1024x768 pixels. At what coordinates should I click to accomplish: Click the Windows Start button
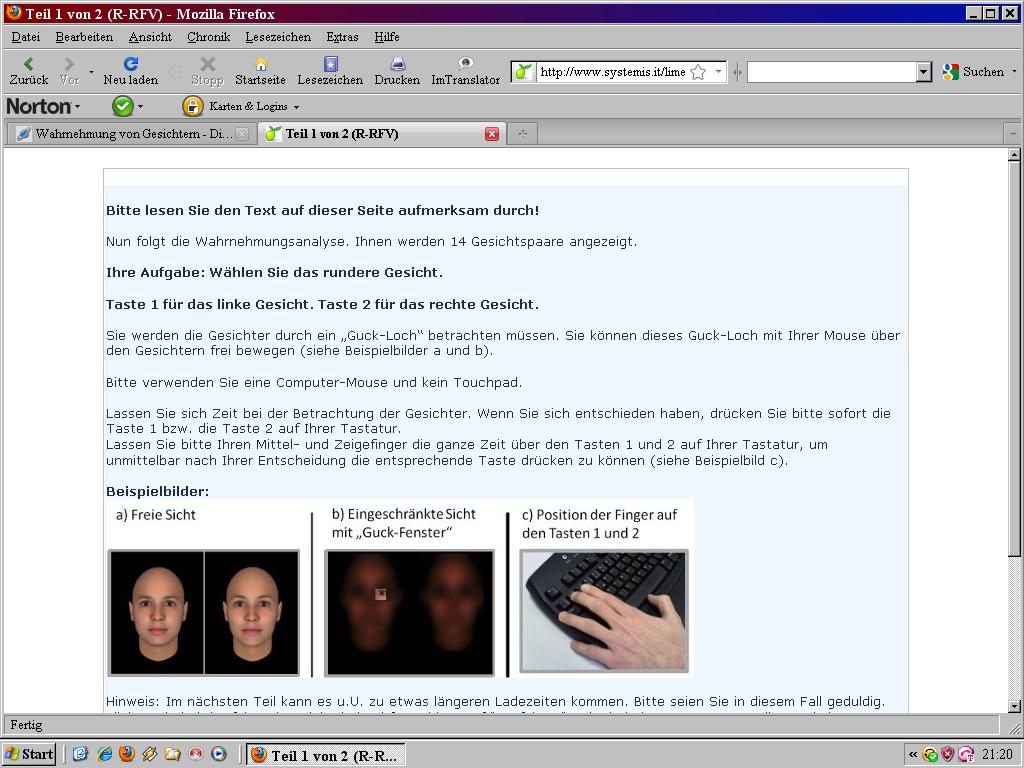pyautogui.click(x=29, y=754)
